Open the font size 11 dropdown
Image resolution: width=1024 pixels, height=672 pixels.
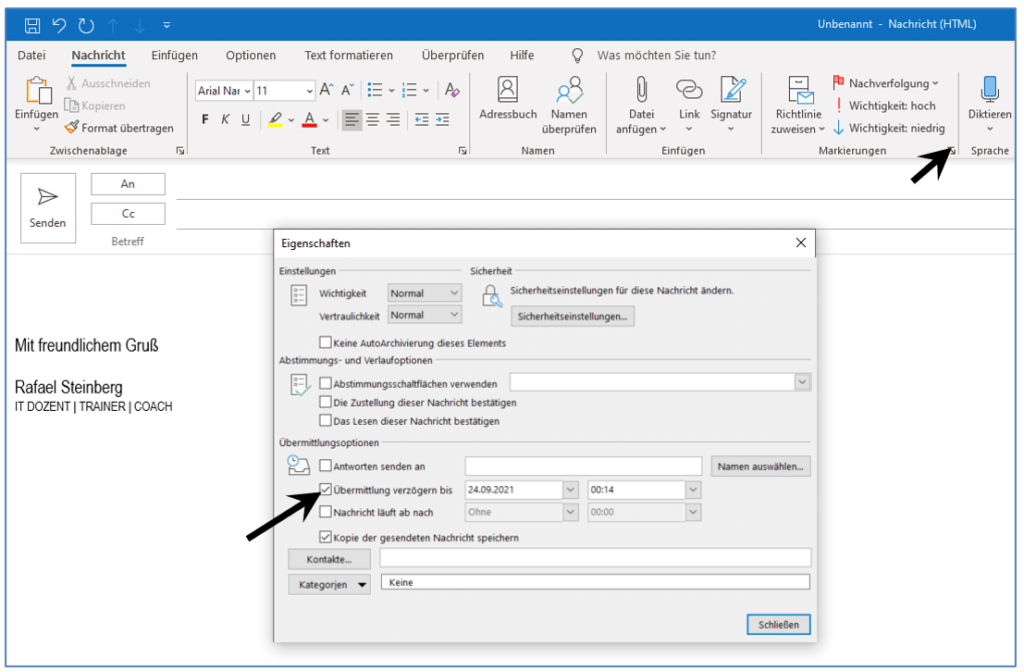(x=310, y=91)
